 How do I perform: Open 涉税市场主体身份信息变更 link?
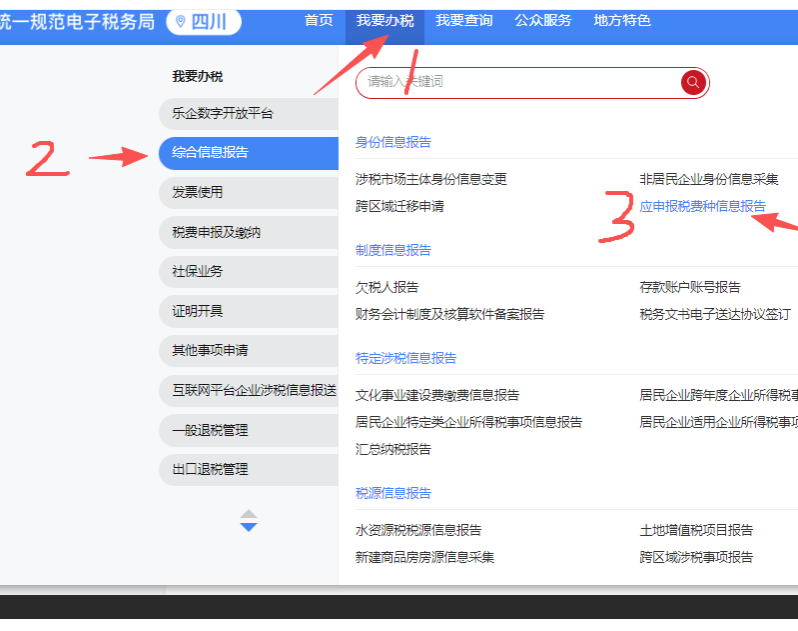(x=431, y=179)
